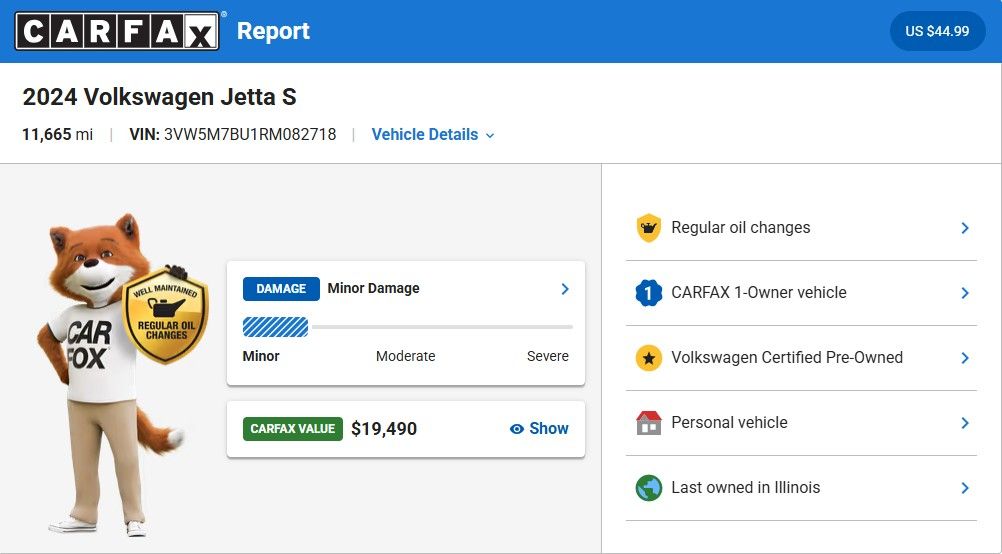This screenshot has height=554, width=1002.
Task: Open Regular oil changes row chevron
Action: pos(965,228)
